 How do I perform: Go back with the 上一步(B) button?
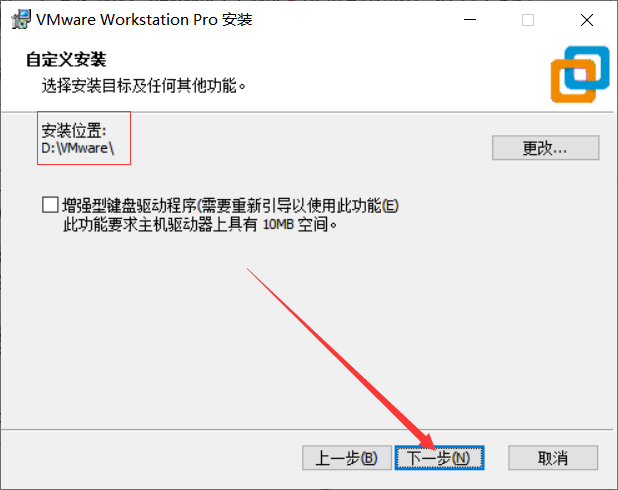(347, 458)
